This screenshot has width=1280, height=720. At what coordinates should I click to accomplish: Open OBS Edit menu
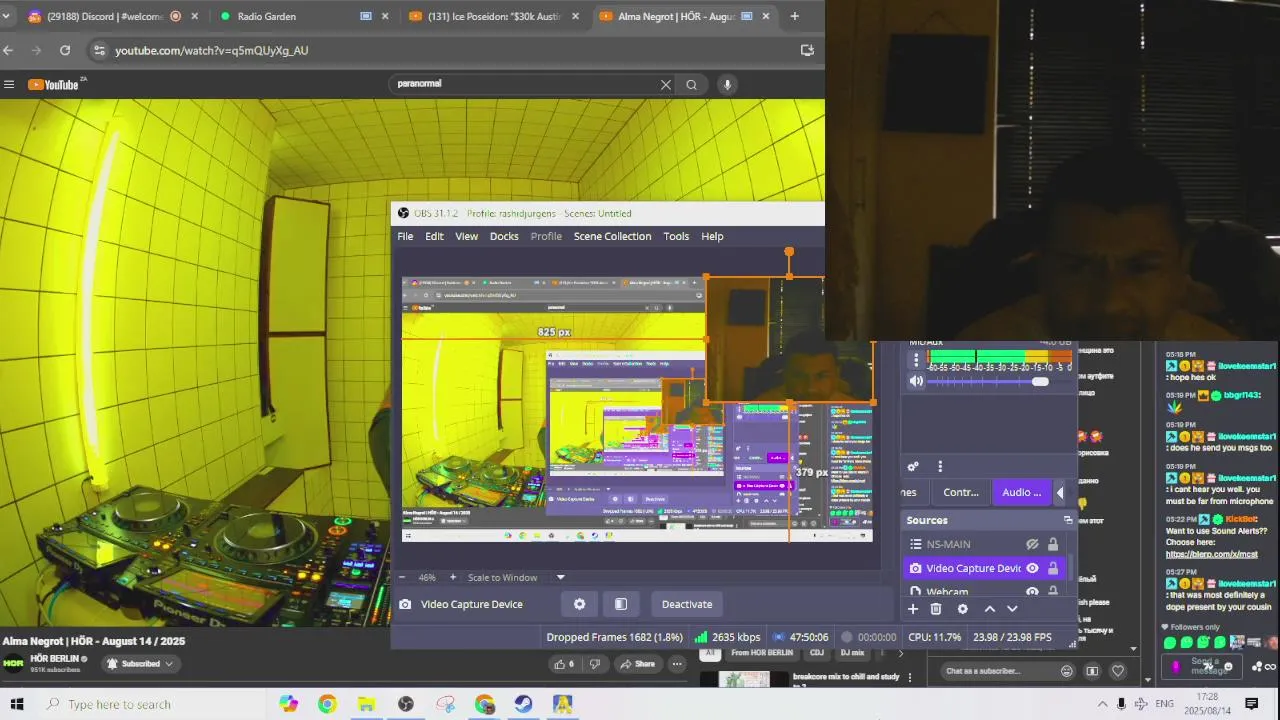pyautogui.click(x=434, y=236)
